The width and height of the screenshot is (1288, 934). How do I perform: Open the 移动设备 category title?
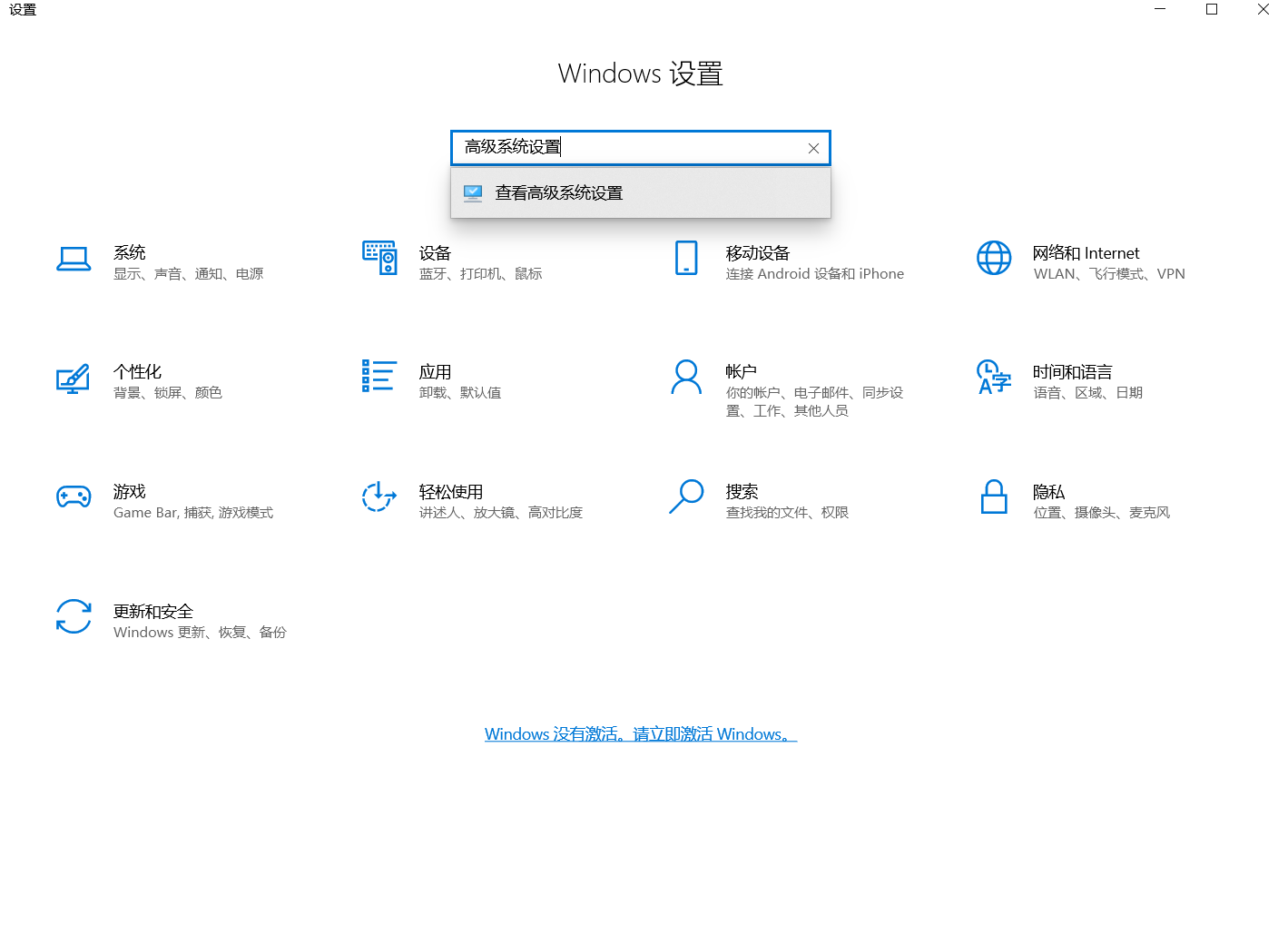(x=758, y=253)
